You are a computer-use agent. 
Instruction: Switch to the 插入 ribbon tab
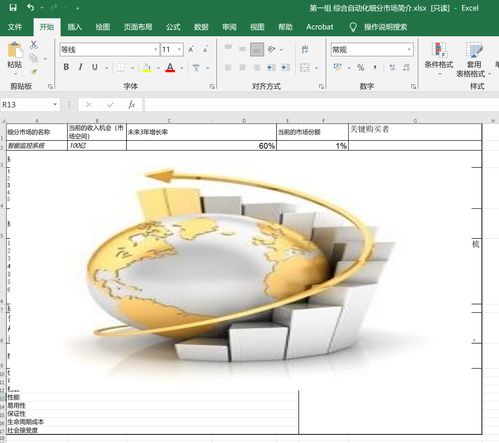tap(75, 27)
